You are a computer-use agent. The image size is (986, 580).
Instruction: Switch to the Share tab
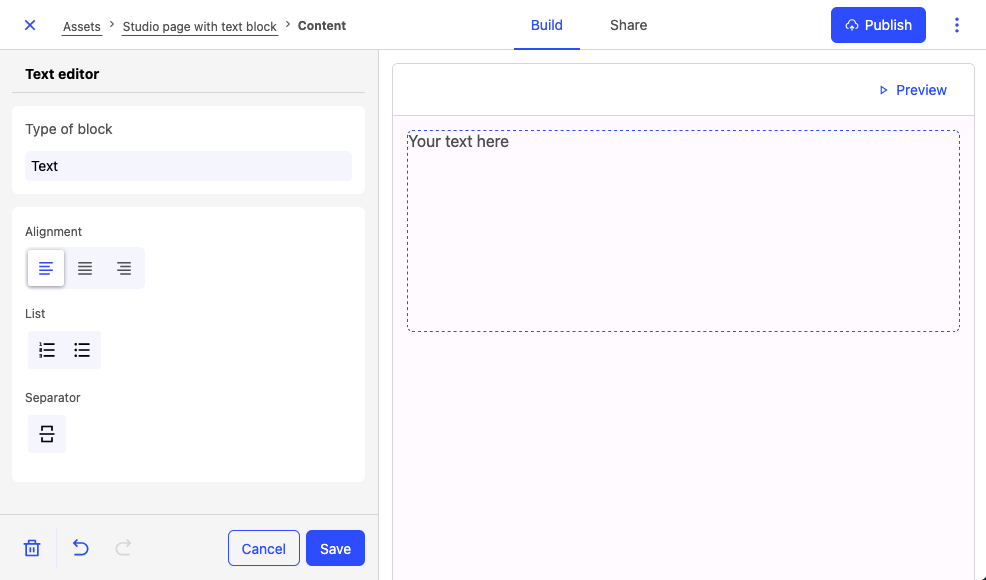point(628,25)
